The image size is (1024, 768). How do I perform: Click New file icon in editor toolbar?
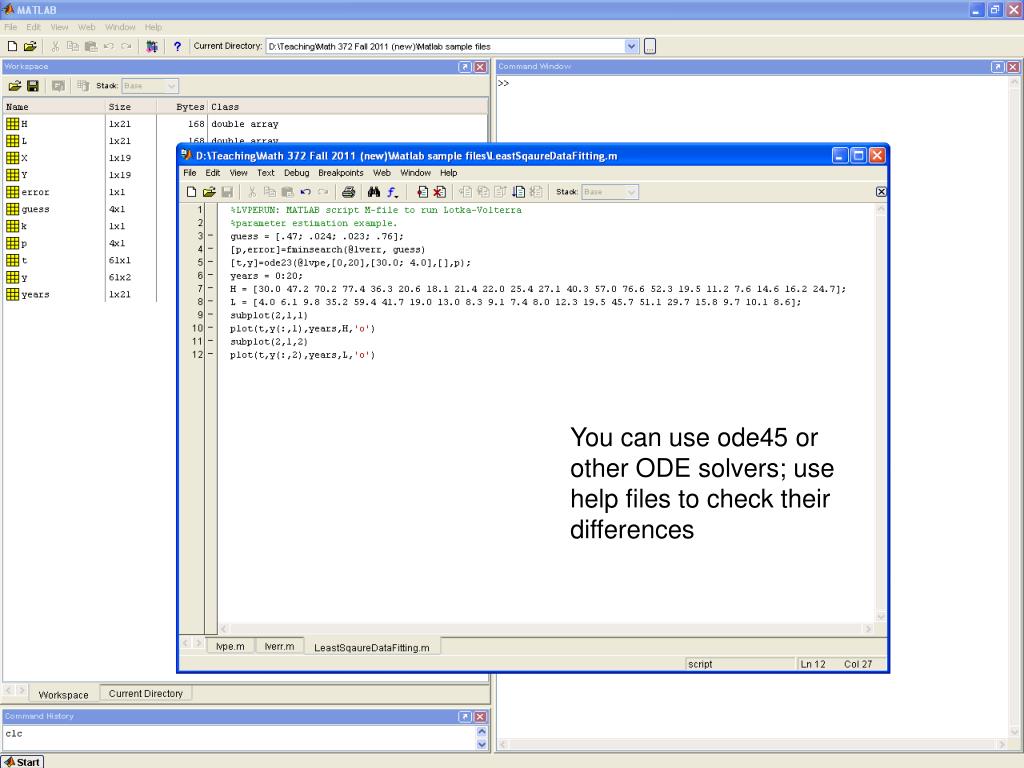coord(191,192)
